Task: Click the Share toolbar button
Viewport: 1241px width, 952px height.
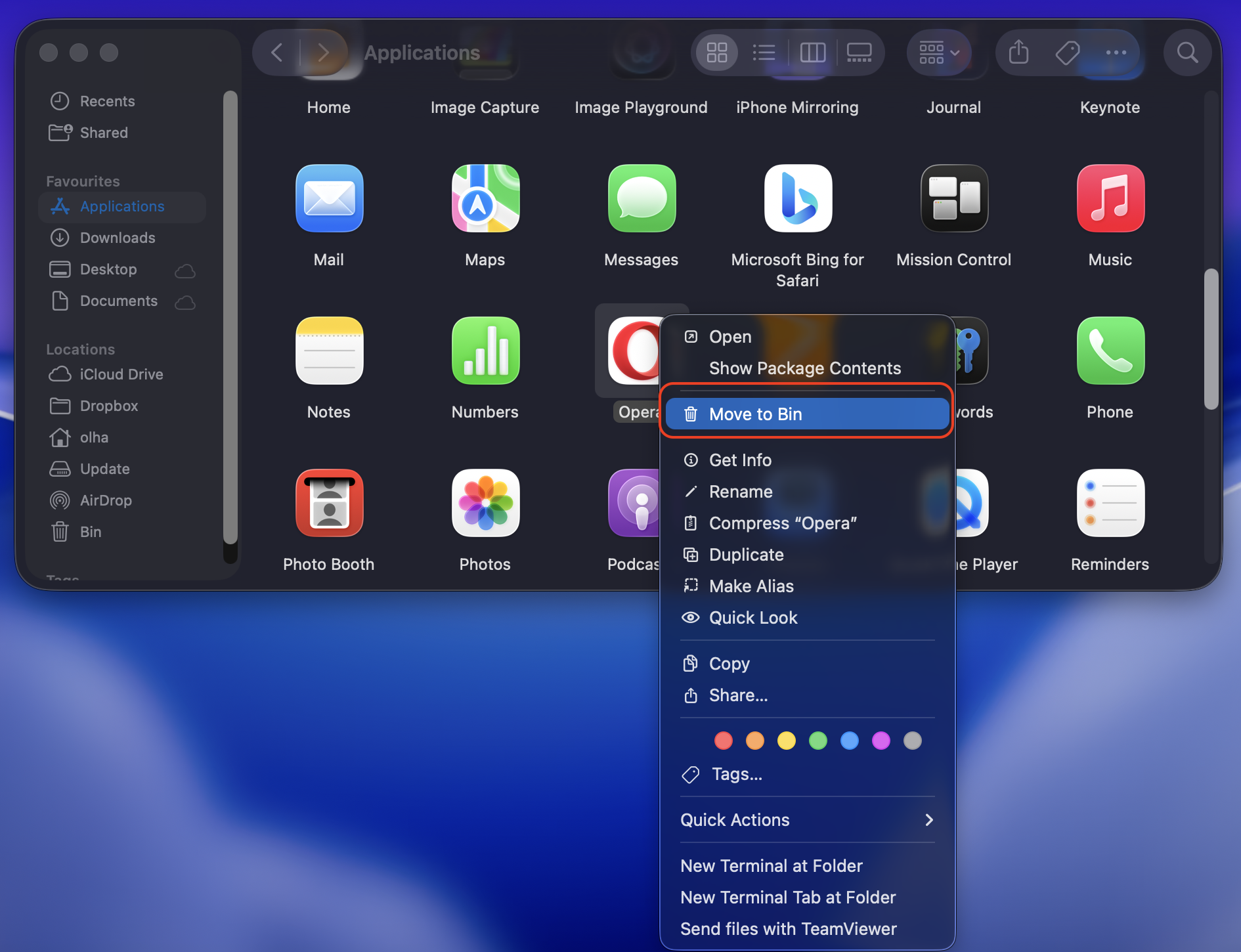Action: (x=1018, y=53)
